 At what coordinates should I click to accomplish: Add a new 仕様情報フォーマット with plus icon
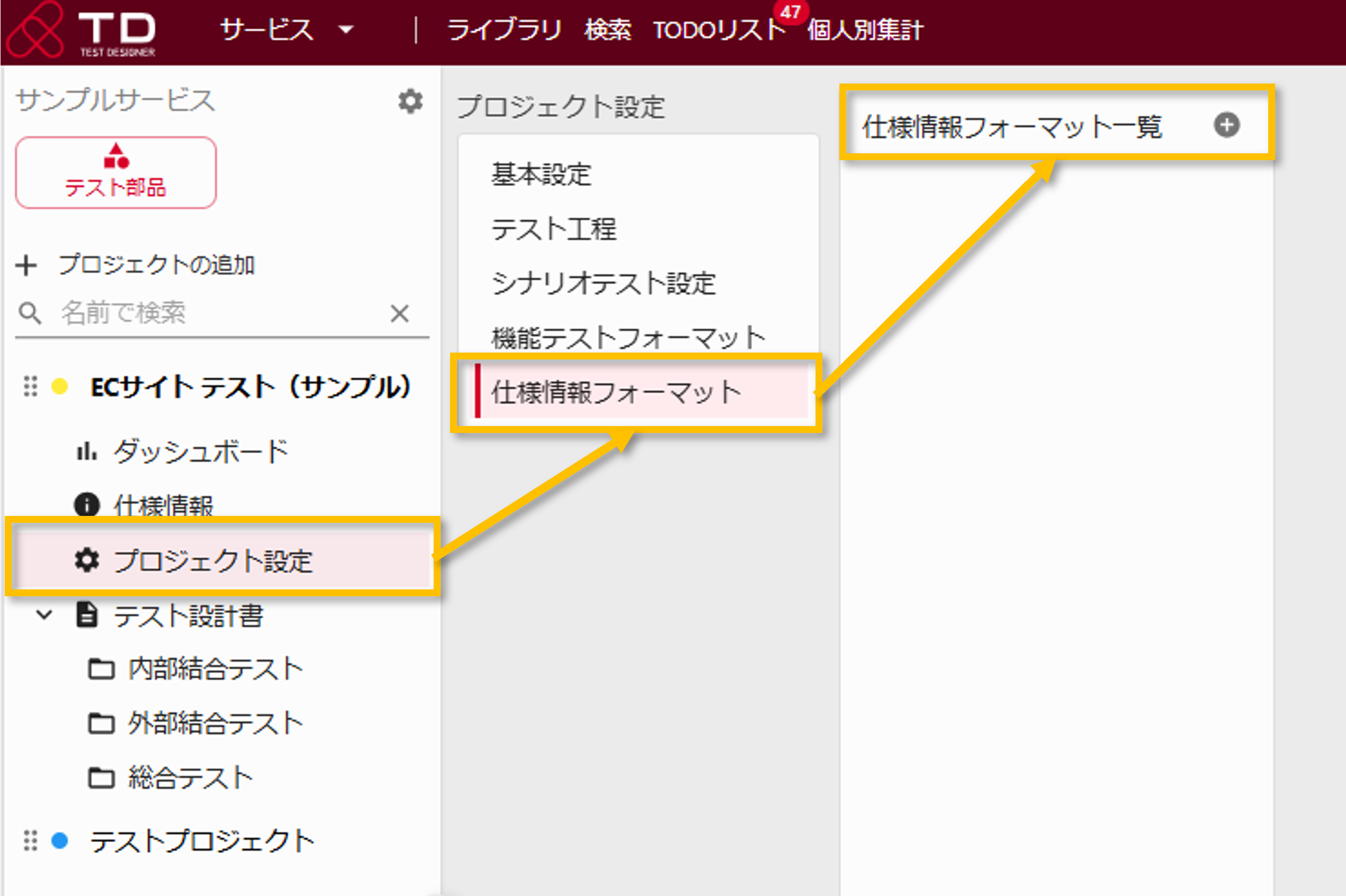[x=1226, y=125]
